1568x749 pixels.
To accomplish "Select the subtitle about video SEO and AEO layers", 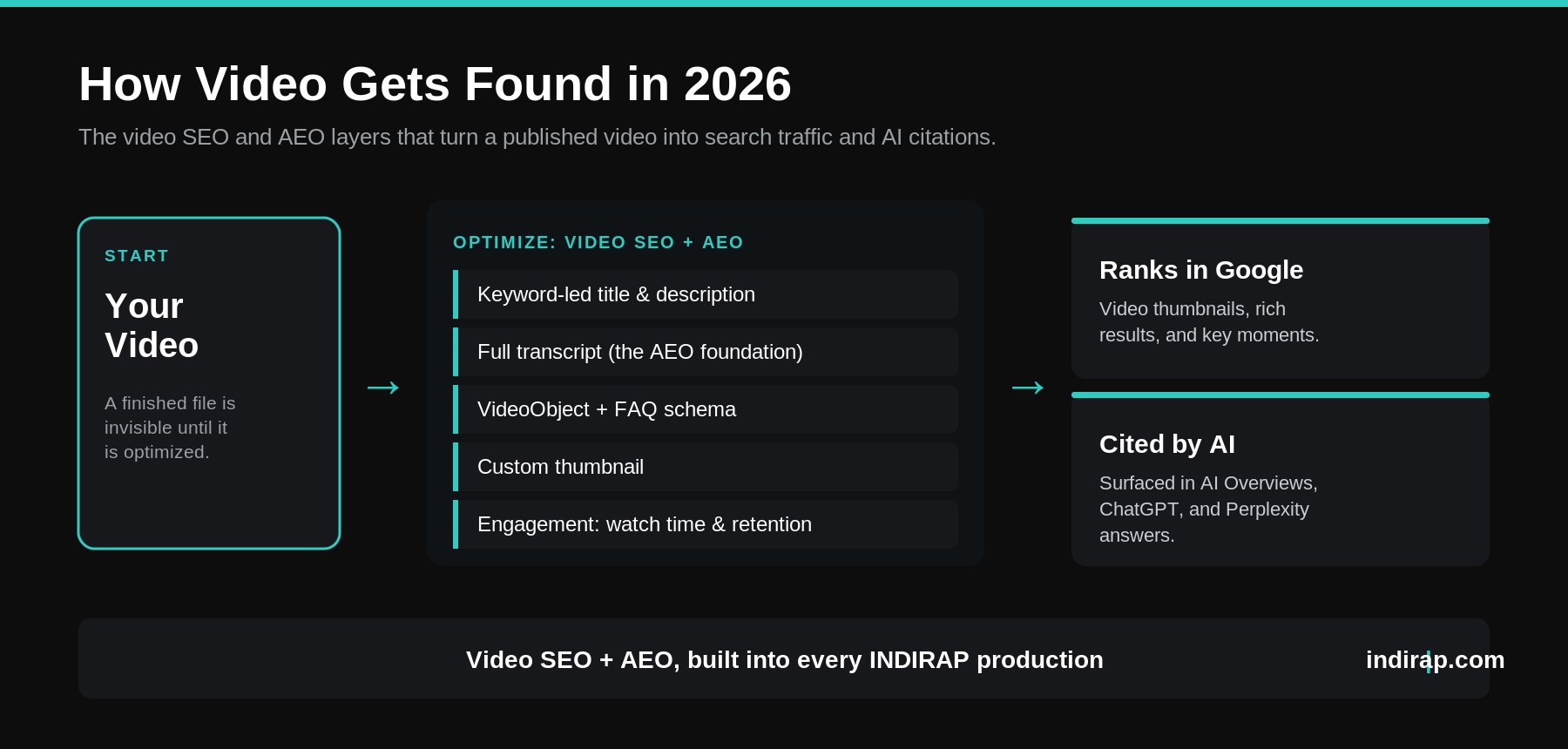I will tap(537, 138).
